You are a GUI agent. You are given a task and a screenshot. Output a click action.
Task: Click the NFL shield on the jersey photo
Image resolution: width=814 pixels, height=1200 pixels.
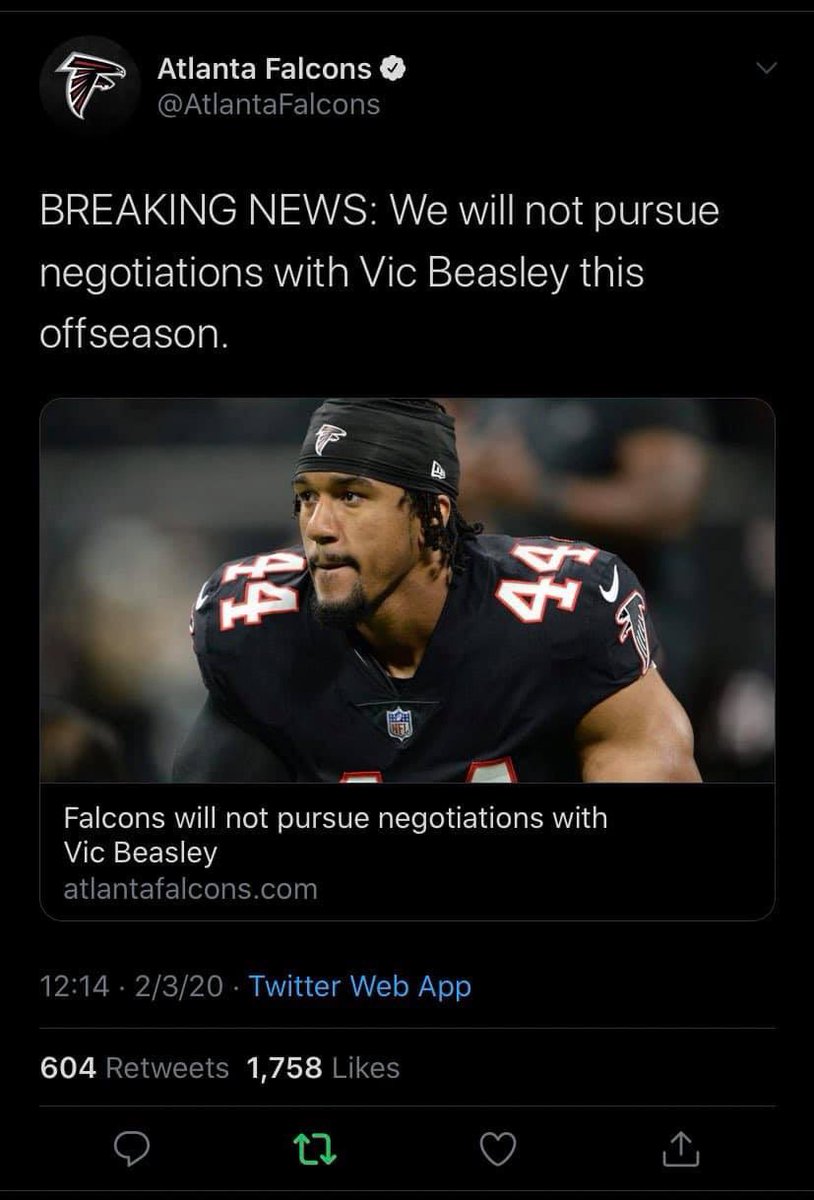(x=400, y=722)
